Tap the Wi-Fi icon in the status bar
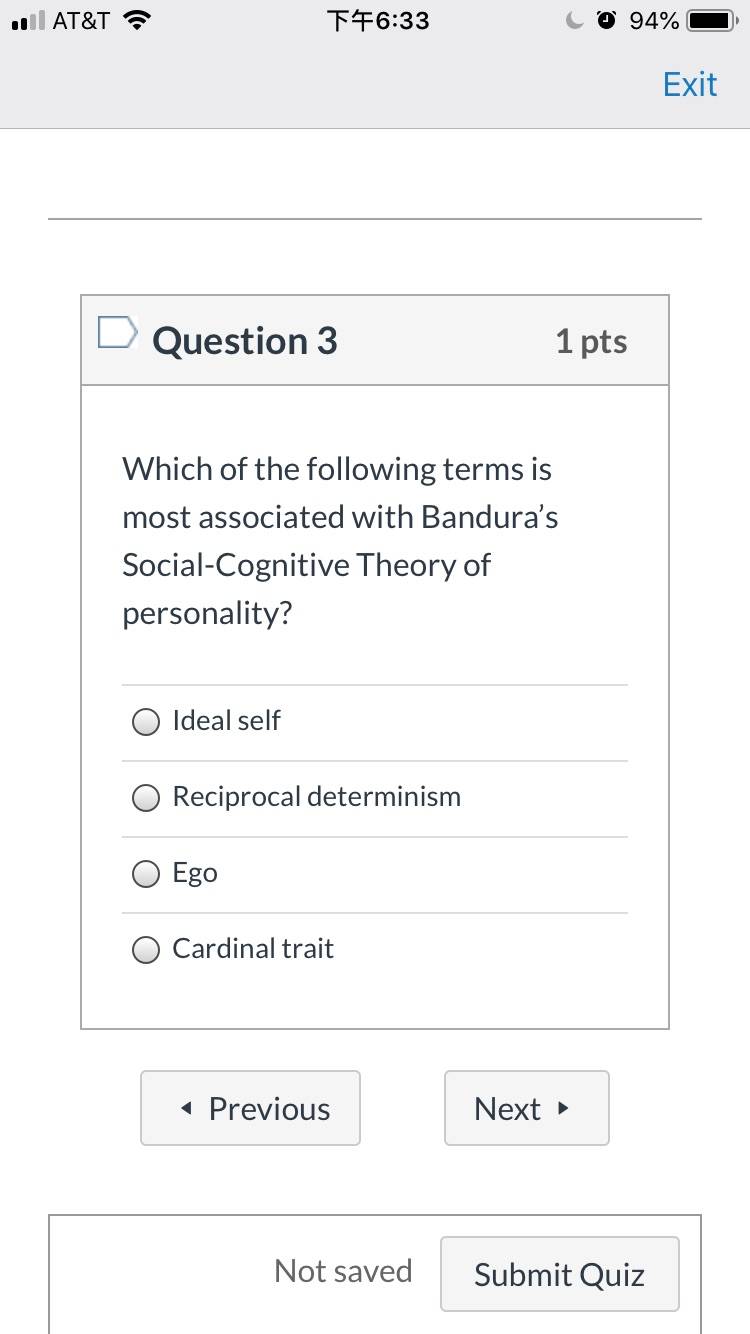The height and width of the screenshot is (1334, 750). point(134,20)
